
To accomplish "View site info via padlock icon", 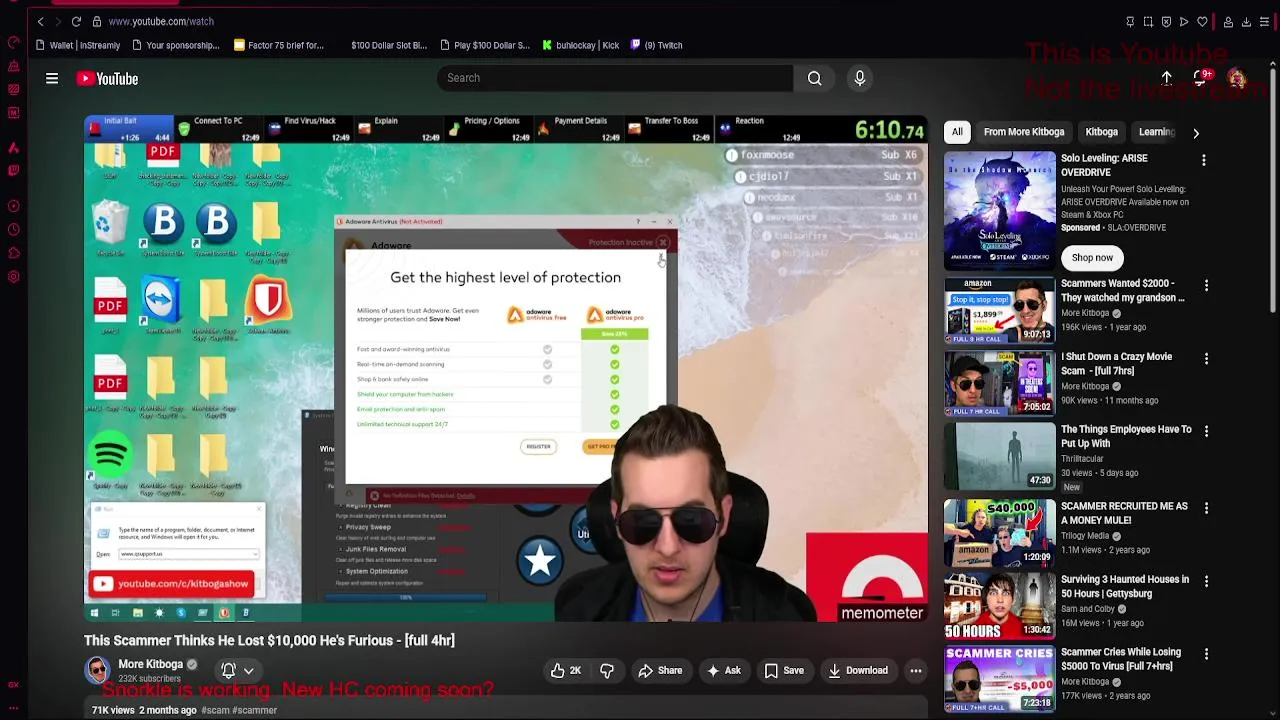I will click(x=96, y=21).
